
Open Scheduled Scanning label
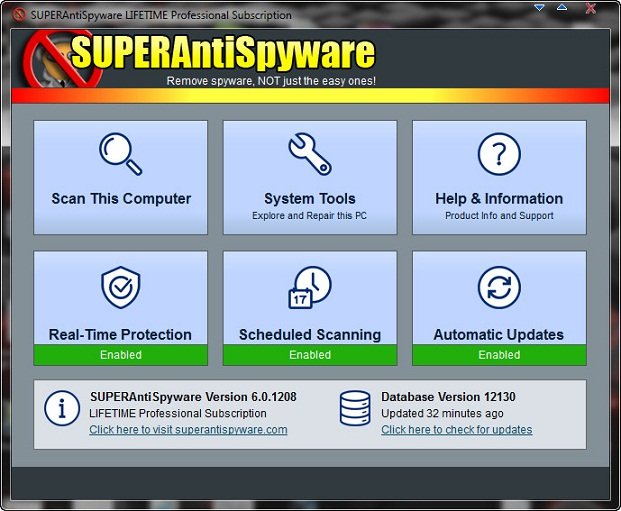[x=310, y=335]
